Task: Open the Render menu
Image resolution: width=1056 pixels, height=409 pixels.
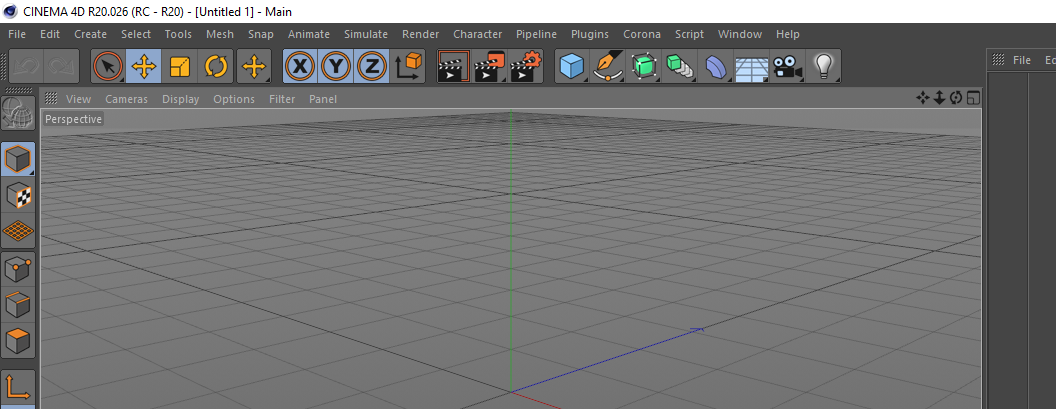Action: tap(420, 34)
